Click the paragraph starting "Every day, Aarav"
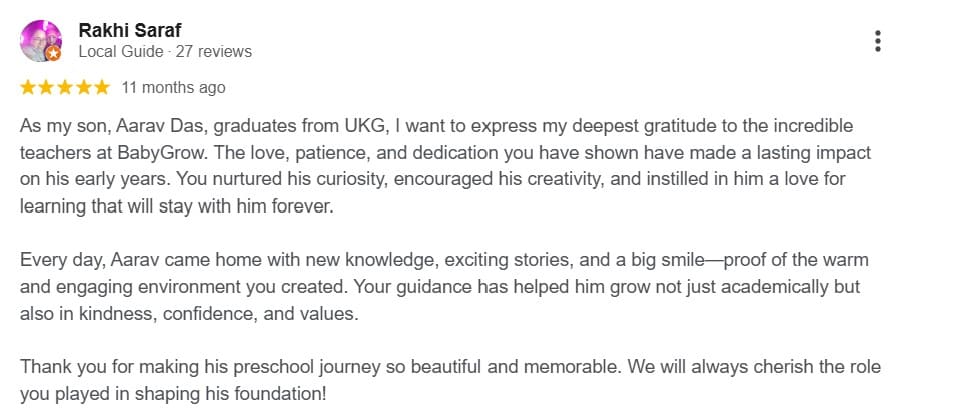The width and height of the screenshot is (970, 420). point(440,286)
